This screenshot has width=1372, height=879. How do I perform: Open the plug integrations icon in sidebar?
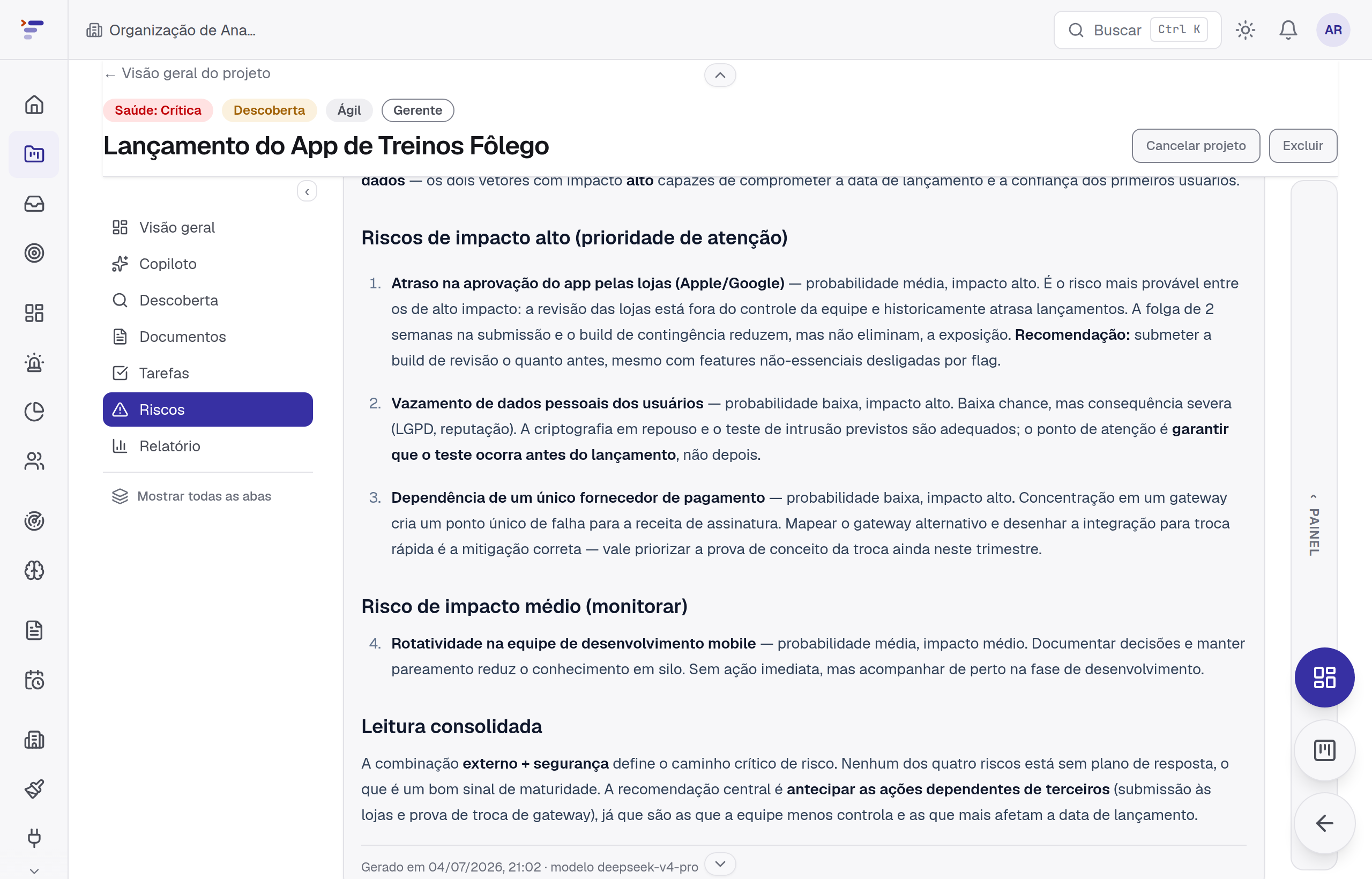coord(34,837)
